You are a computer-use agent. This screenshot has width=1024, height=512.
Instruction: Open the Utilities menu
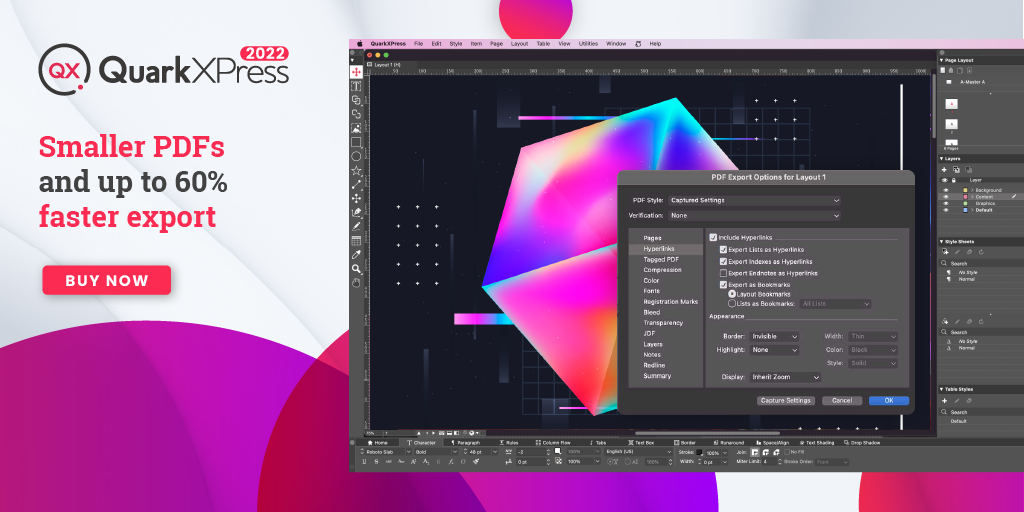588,44
